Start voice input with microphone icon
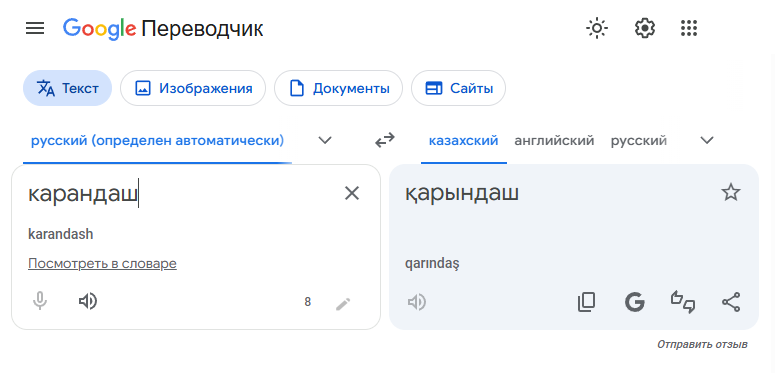The width and height of the screenshot is (775, 373). coord(40,301)
